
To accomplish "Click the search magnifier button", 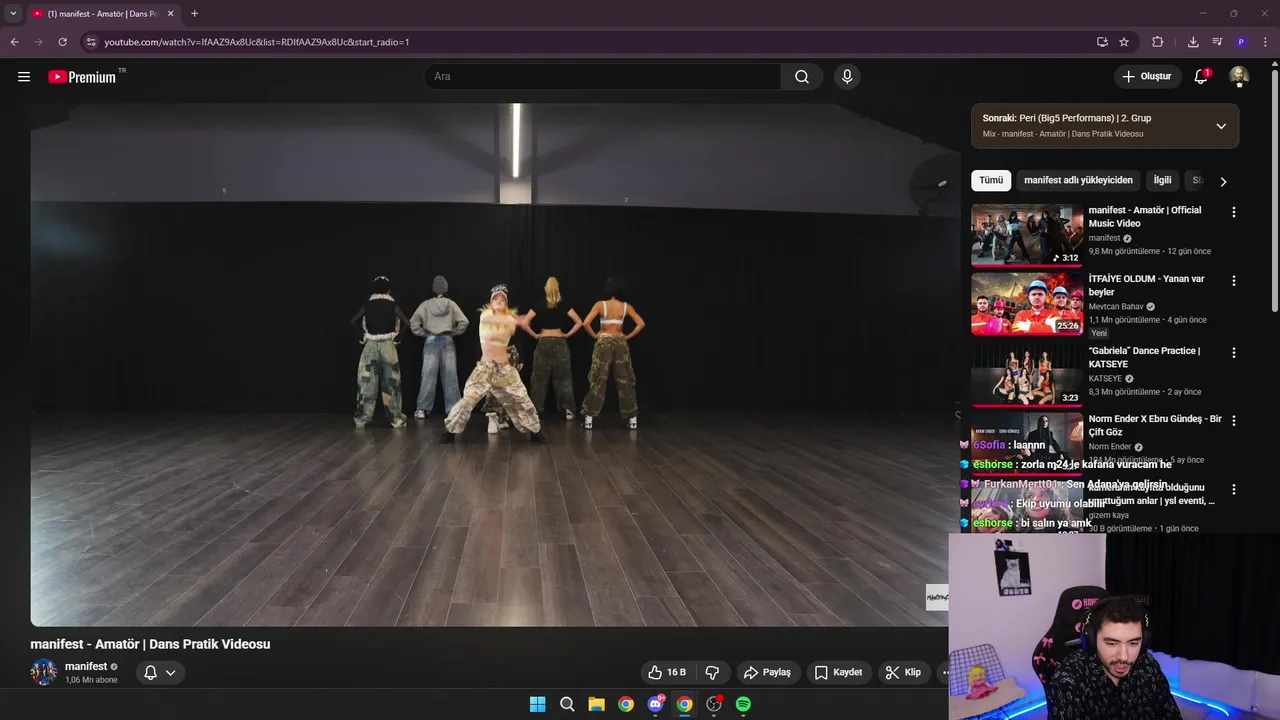I will pos(802,76).
